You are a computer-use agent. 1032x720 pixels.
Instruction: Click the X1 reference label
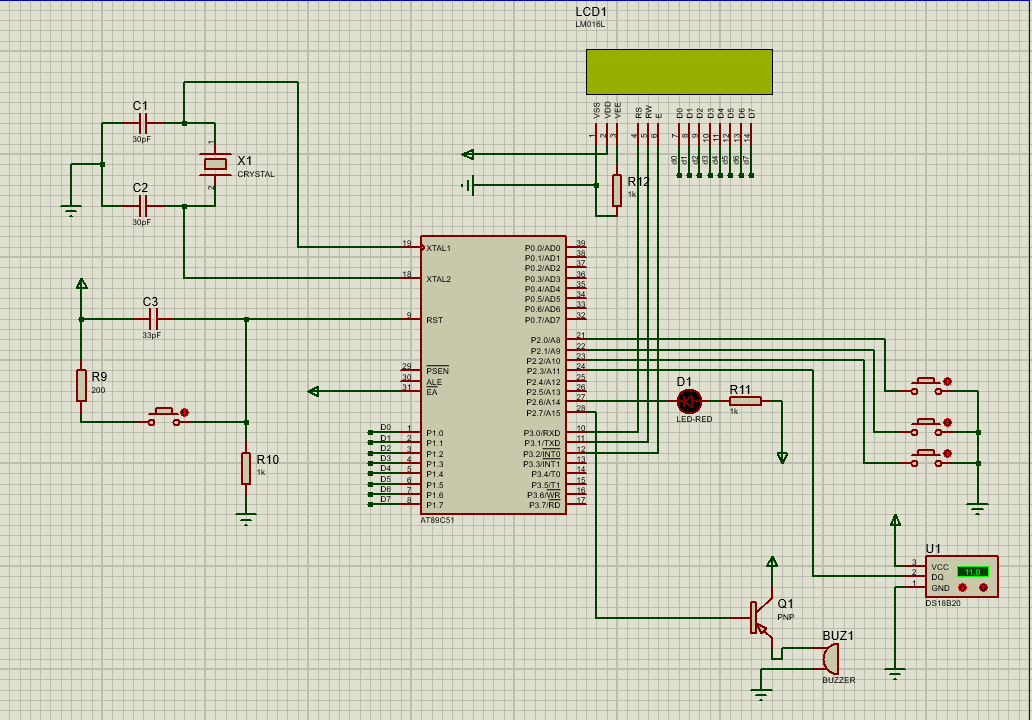point(244,161)
